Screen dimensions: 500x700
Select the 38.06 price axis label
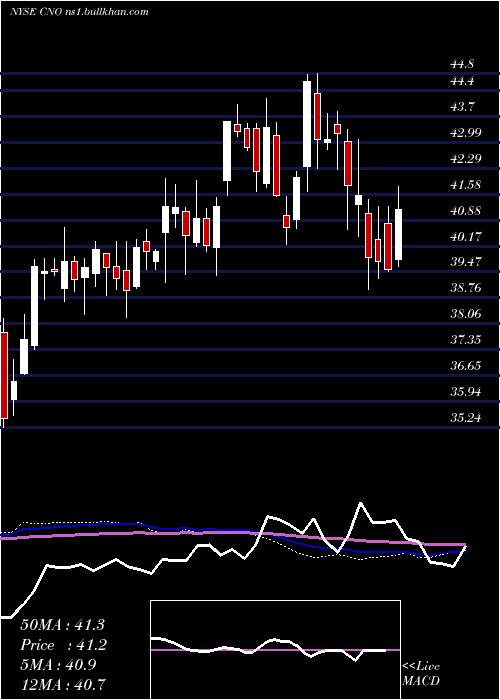[x=466, y=314]
